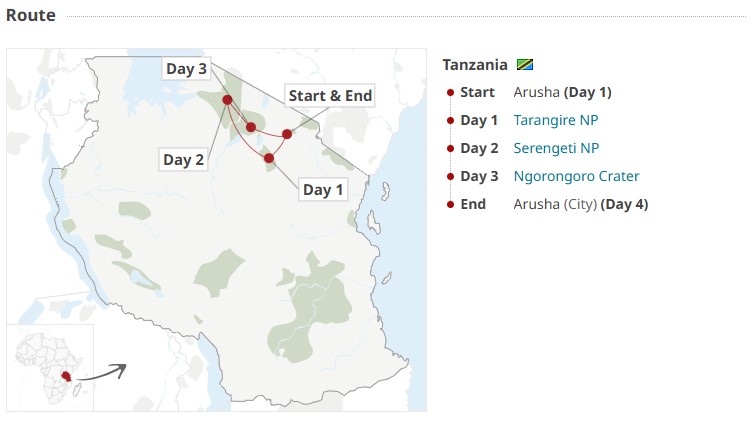753x427 pixels.
Task: Click the red bullet next to End
Action: [451, 205]
